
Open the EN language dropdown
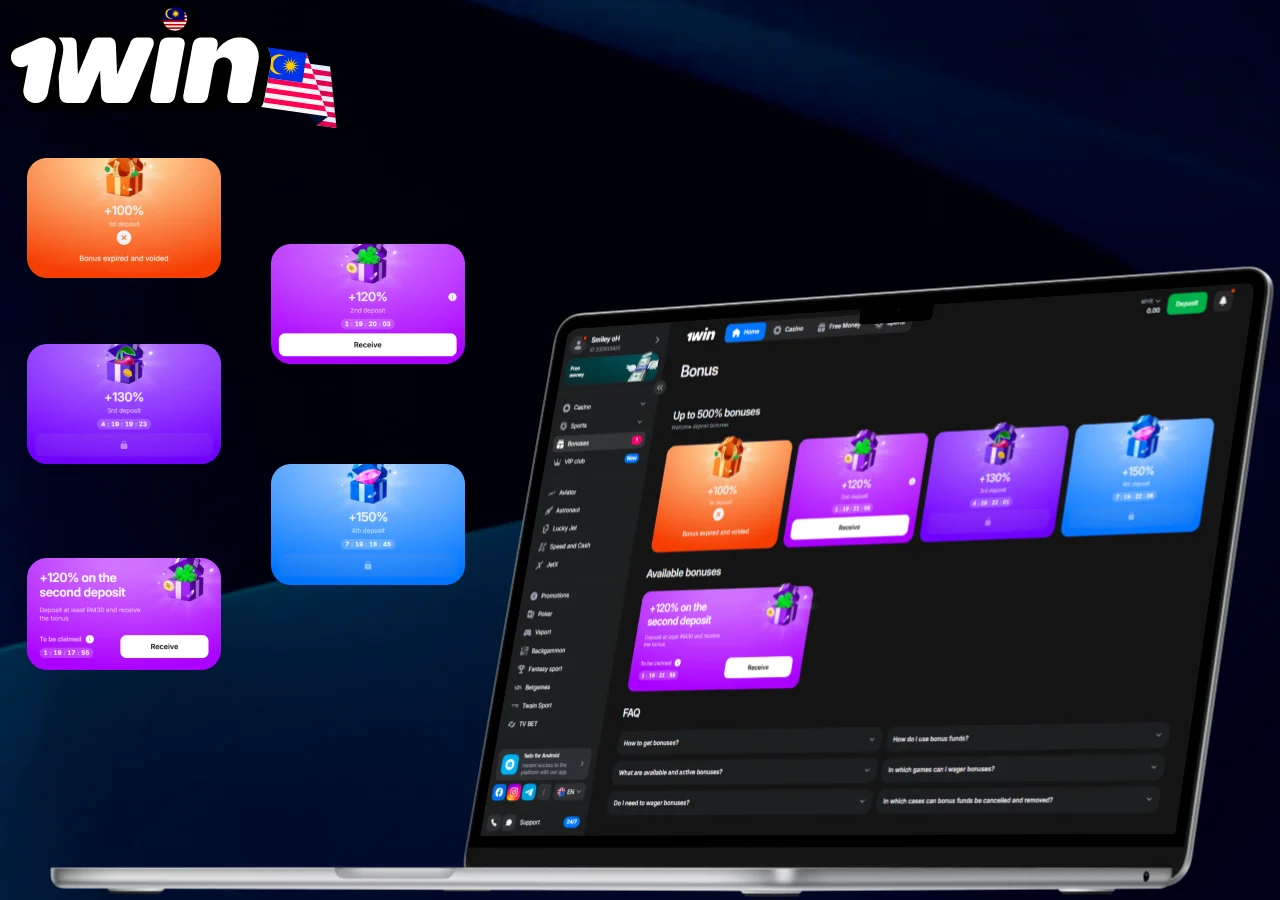(x=570, y=792)
